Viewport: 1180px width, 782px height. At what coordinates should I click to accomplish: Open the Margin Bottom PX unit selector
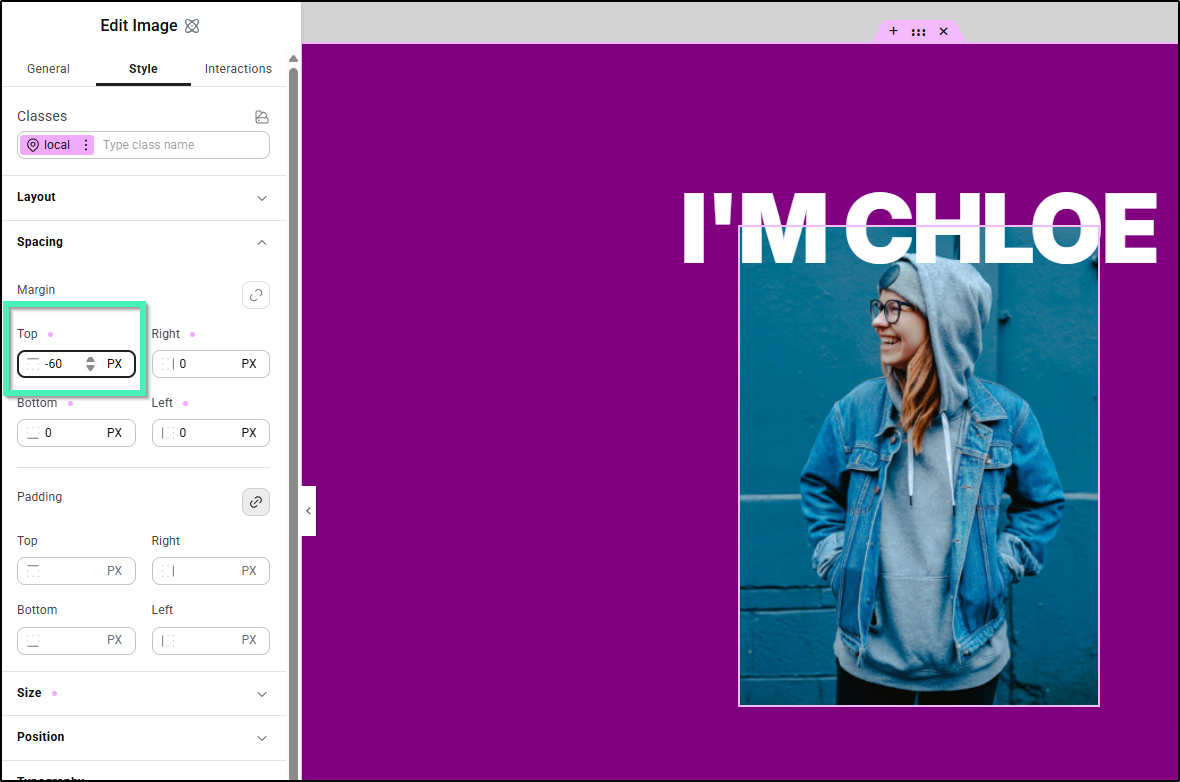click(114, 433)
